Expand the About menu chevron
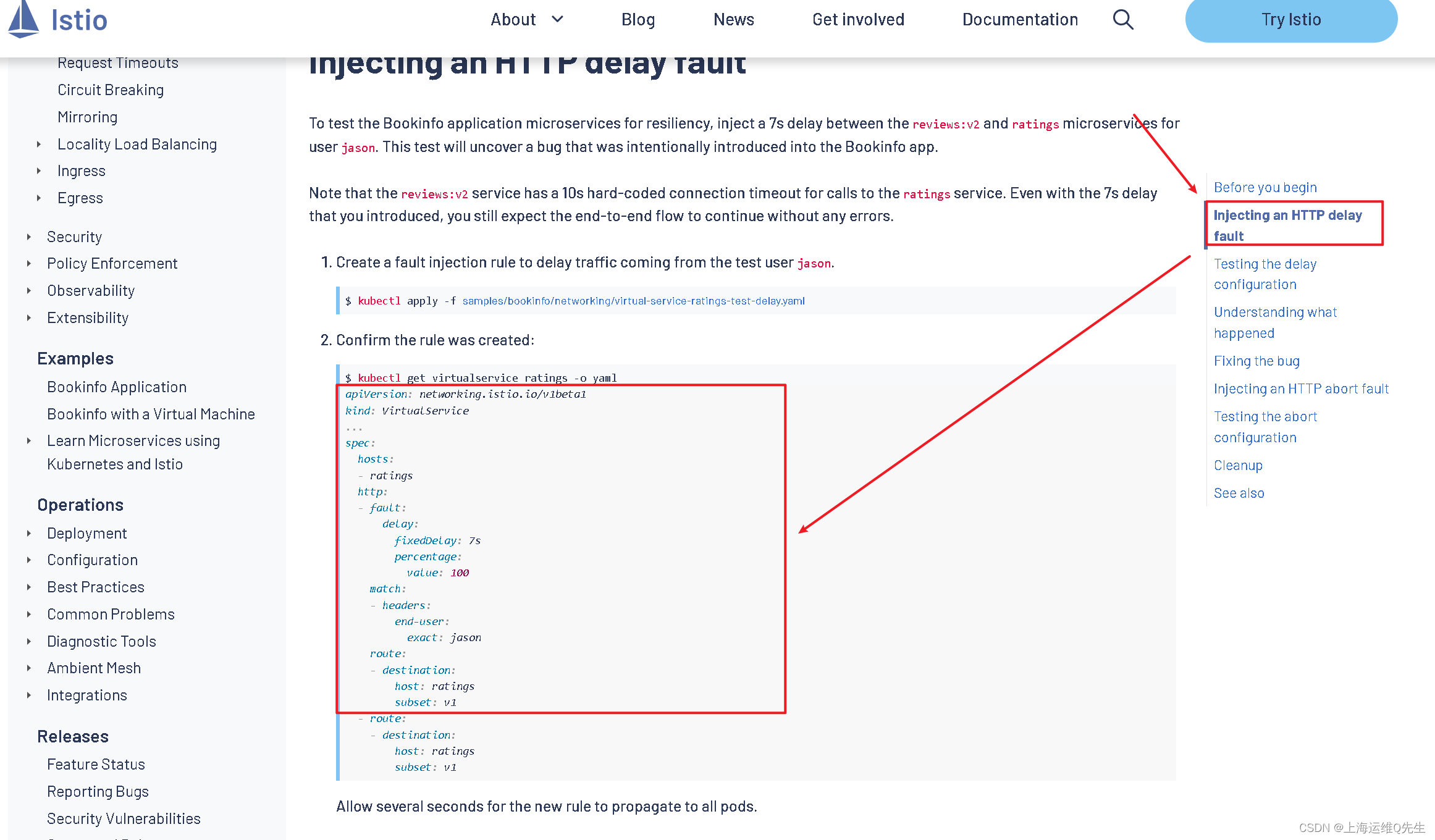 557,19
